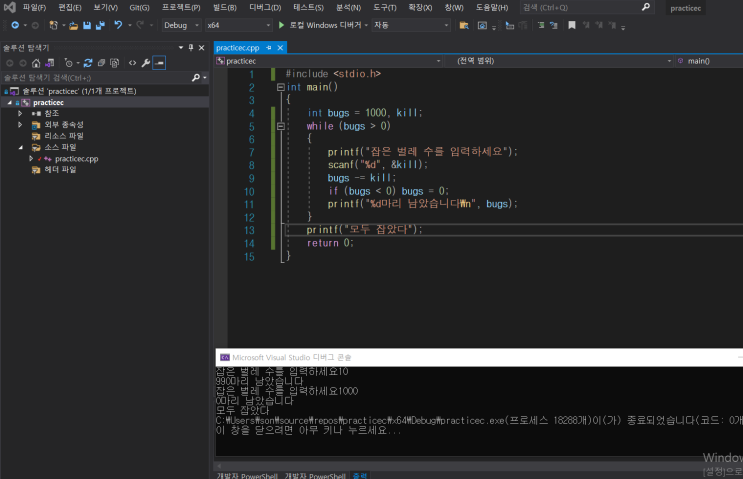
Task: Open the practicec project scope dropdown
Action: (328, 61)
